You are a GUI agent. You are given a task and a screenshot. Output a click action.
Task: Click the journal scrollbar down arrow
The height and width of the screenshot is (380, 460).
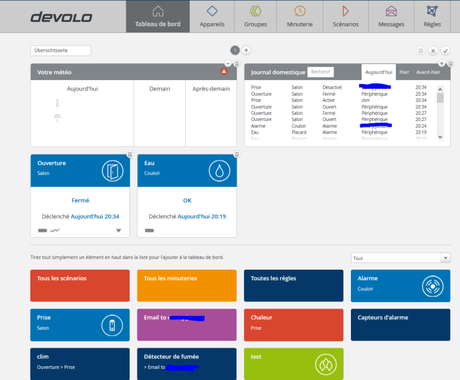pos(440,137)
